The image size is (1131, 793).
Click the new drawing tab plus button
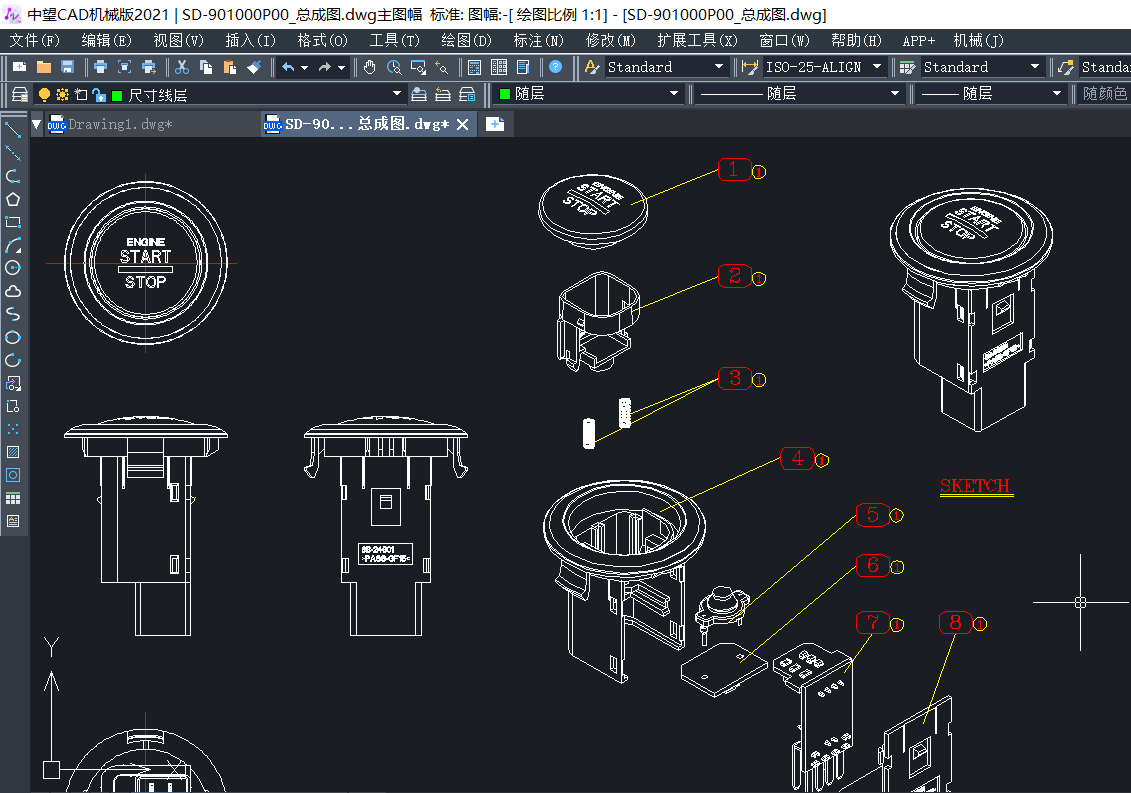(494, 124)
